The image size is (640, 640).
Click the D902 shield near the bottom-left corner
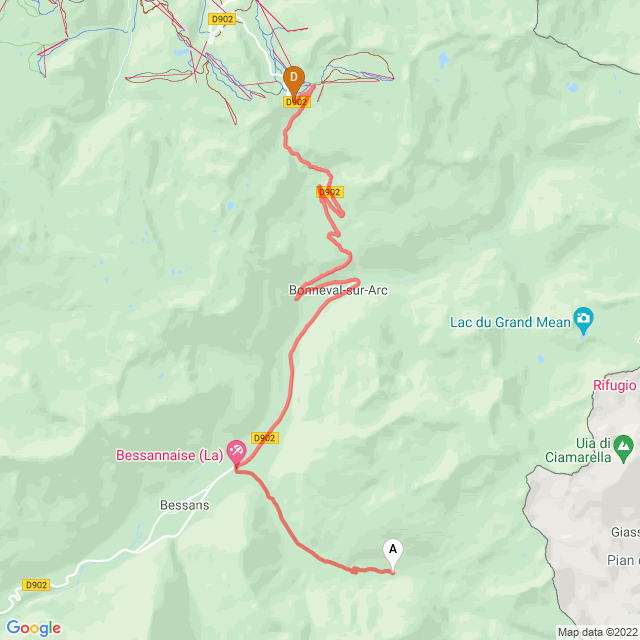click(x=36, y=585)
